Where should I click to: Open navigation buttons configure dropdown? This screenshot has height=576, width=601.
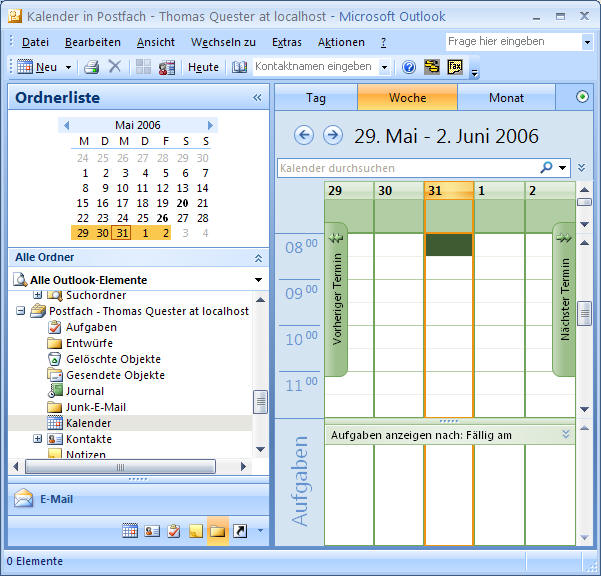(260, 531)
